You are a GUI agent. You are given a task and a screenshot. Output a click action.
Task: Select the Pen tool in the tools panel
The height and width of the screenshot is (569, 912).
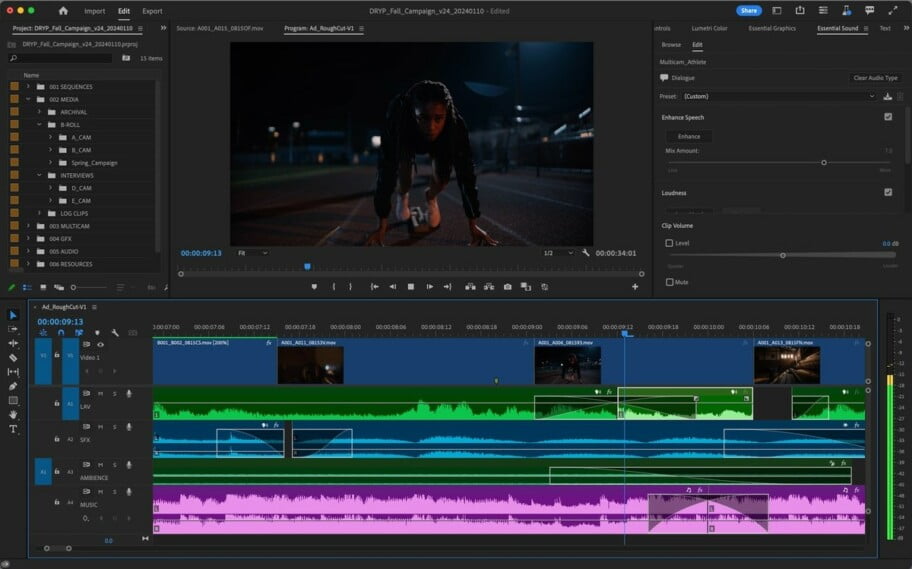tap(13, 386)
